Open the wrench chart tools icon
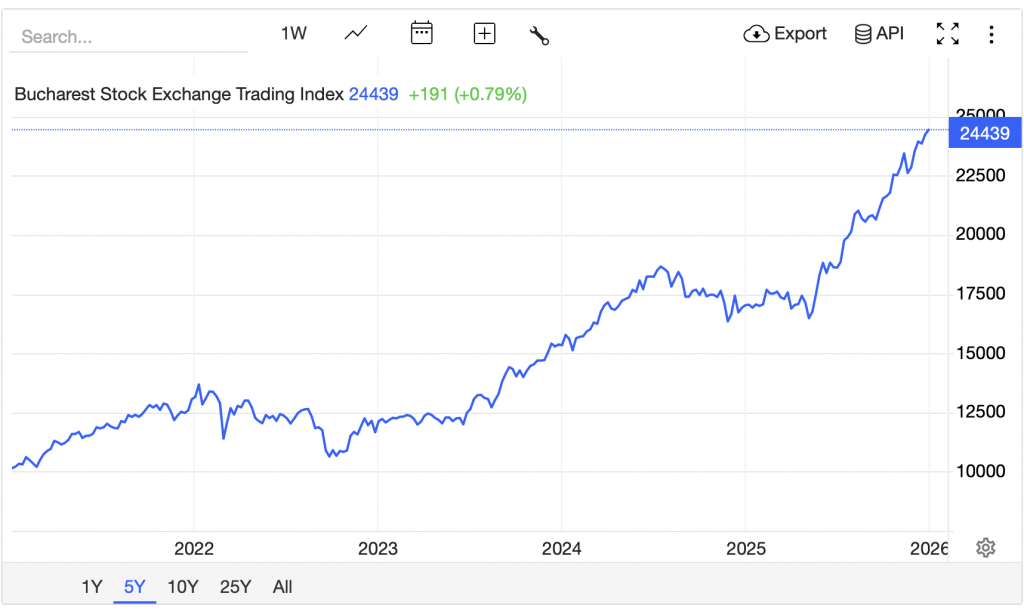Viewport: 1024px width, 612px height. 539,35
